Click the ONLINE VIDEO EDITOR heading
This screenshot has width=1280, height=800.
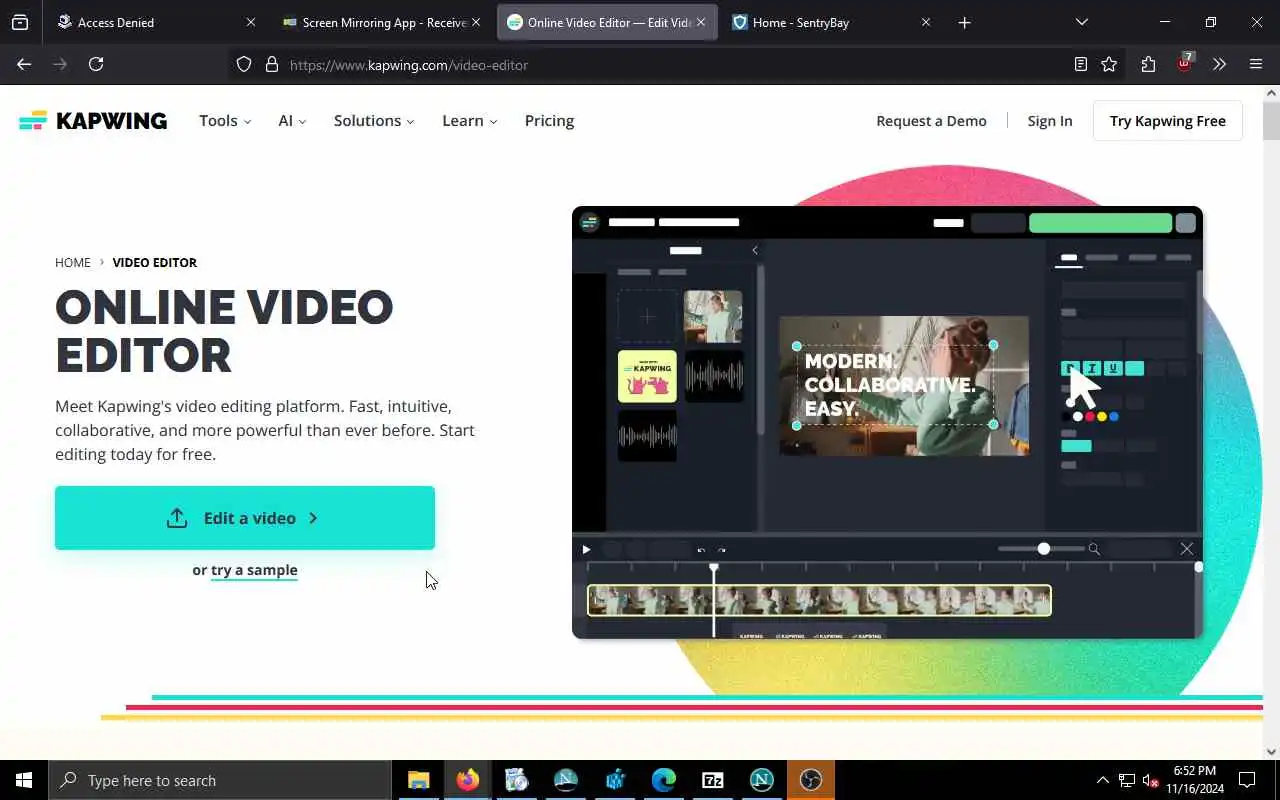click(x=224, y=331)
